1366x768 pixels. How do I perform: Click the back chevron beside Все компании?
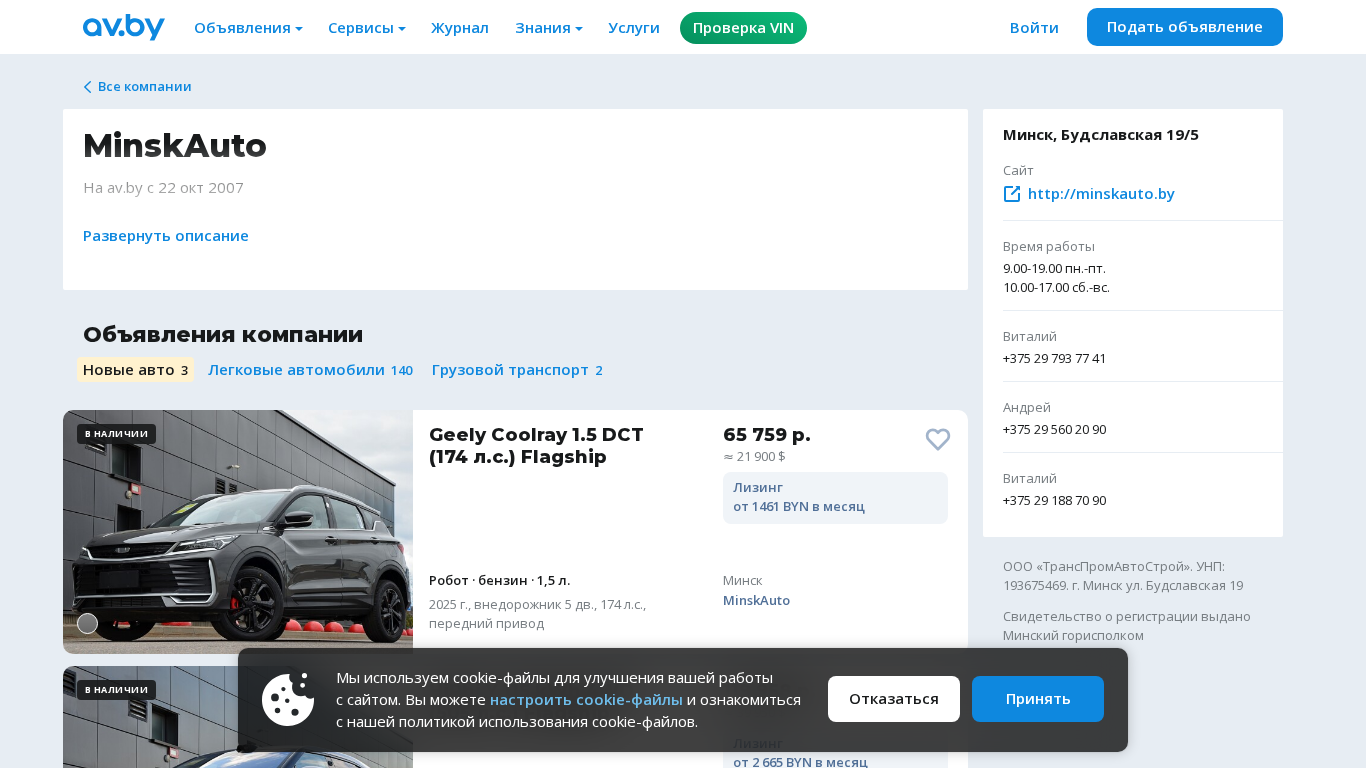pyautogui.click(x=88, y=87)
